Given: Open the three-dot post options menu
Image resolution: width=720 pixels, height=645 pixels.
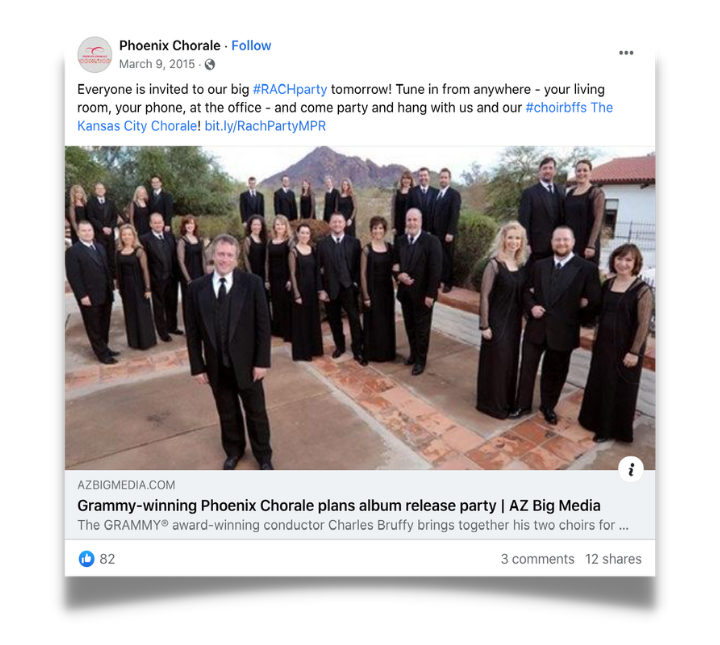Looking at the screenshot, I should click(x=626, y=53).
